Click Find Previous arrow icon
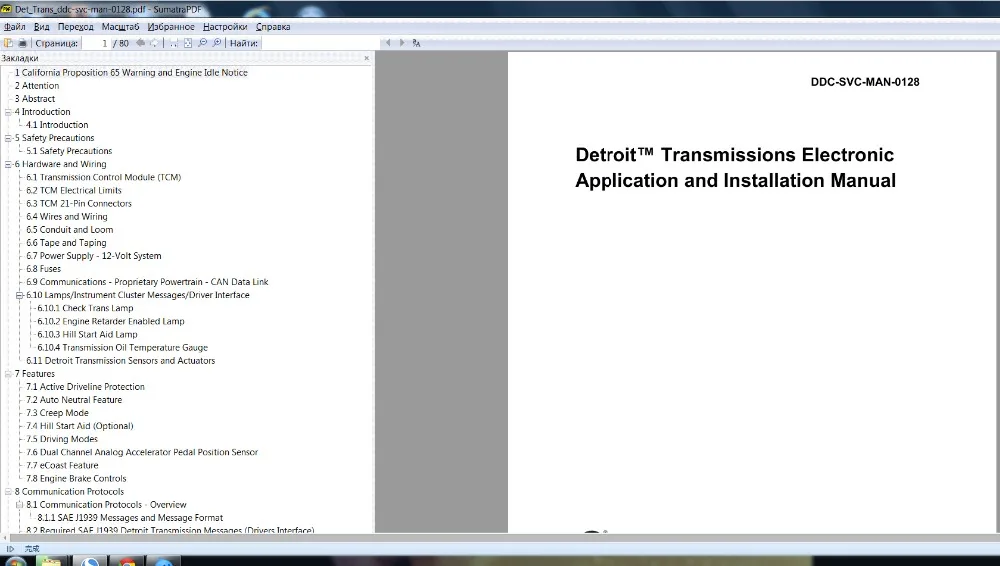 pyautogui.click(x=388, y=43)
